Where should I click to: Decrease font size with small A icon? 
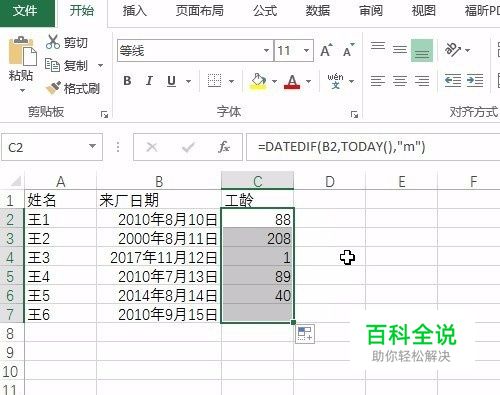[348, 50]
